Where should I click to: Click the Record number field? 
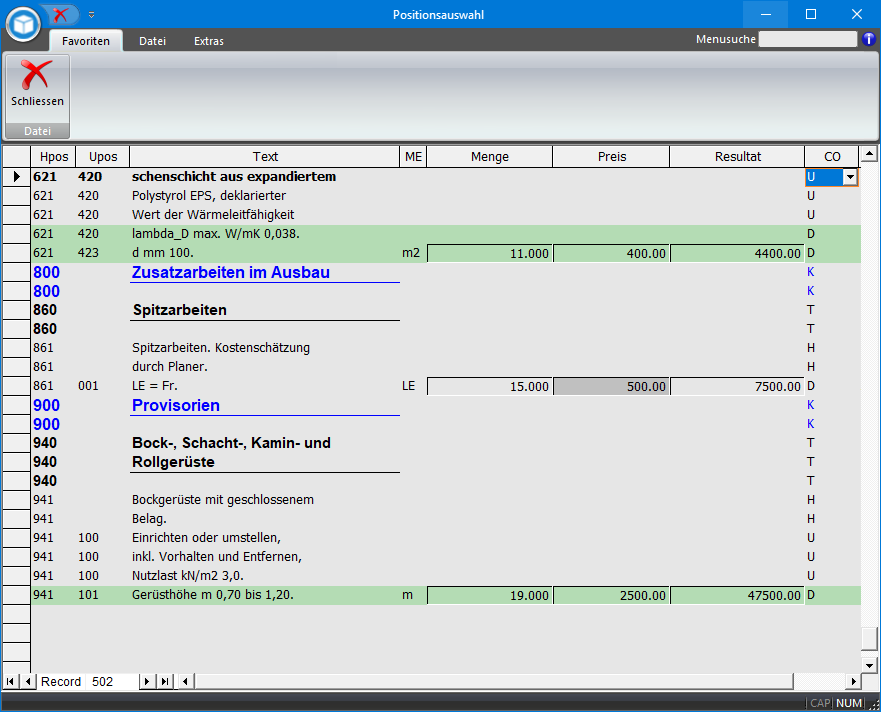(112, 681)
